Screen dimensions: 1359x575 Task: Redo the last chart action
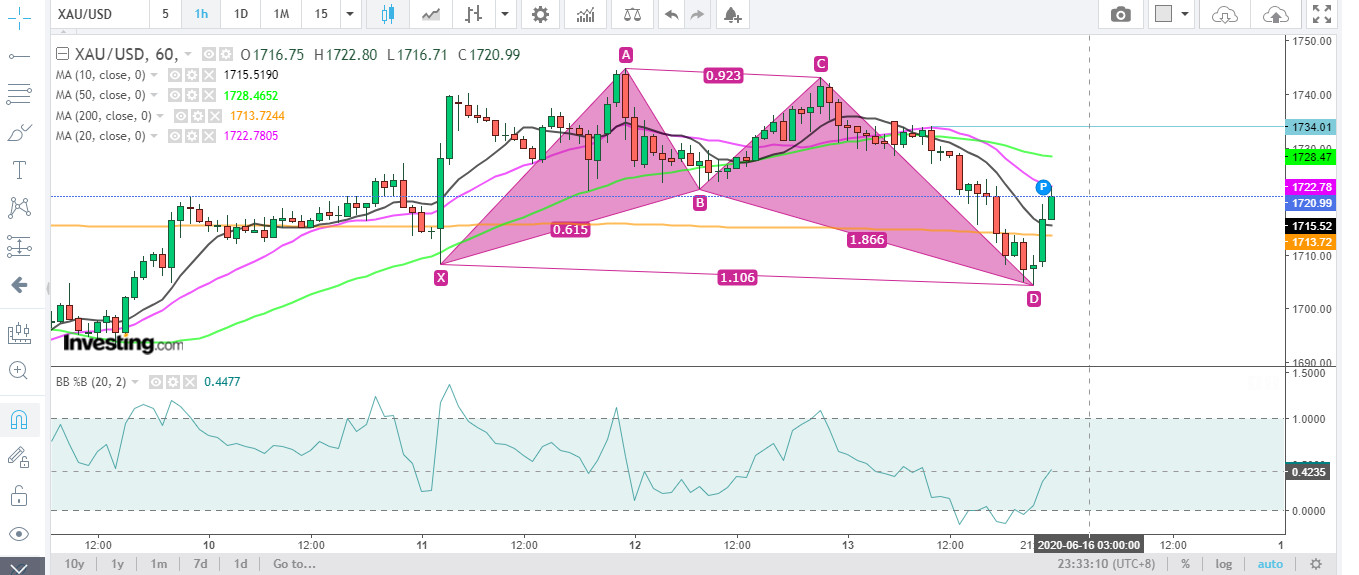tap(697, 14)
